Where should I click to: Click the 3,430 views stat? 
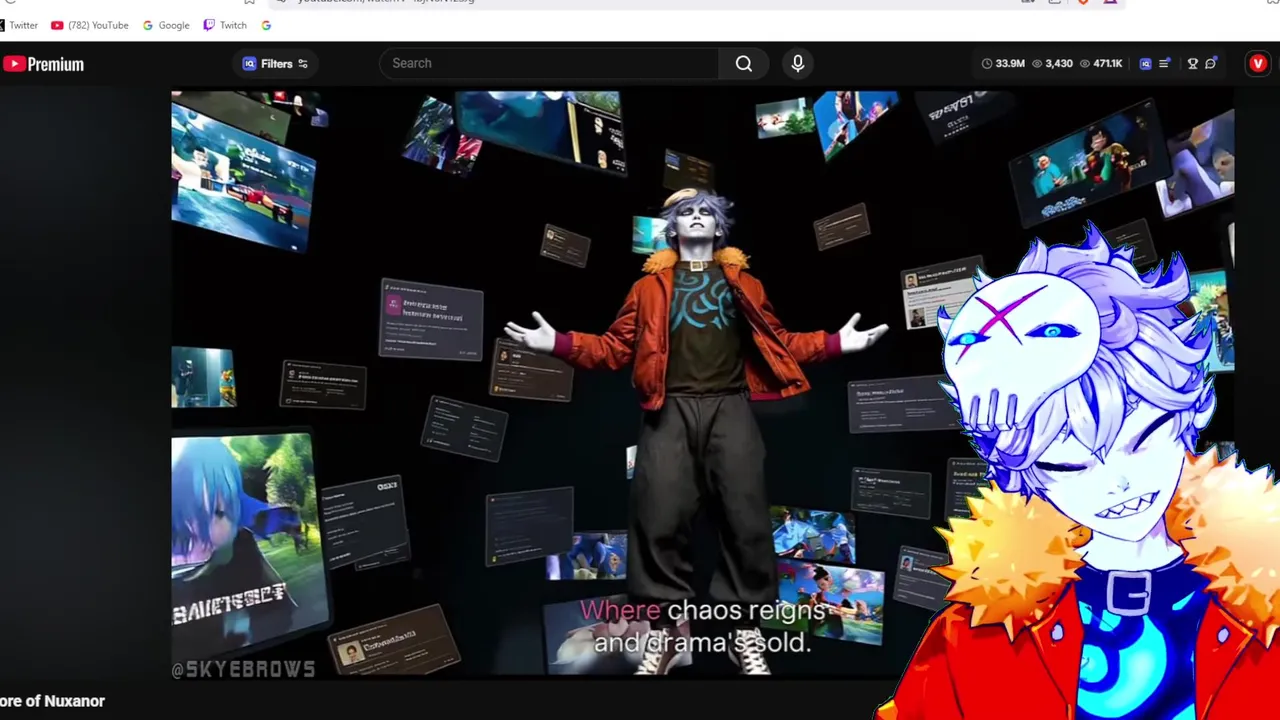click(x=1052, y=64)
